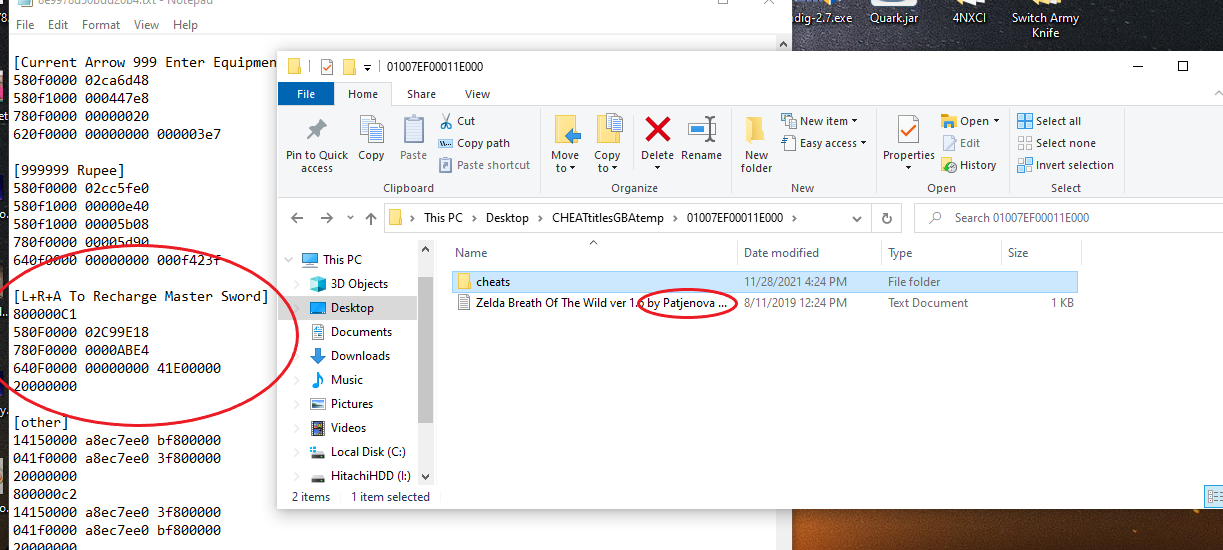Click the Select none command
1223x550 pixels.
pyautogui.click(x=1056, y=143)
